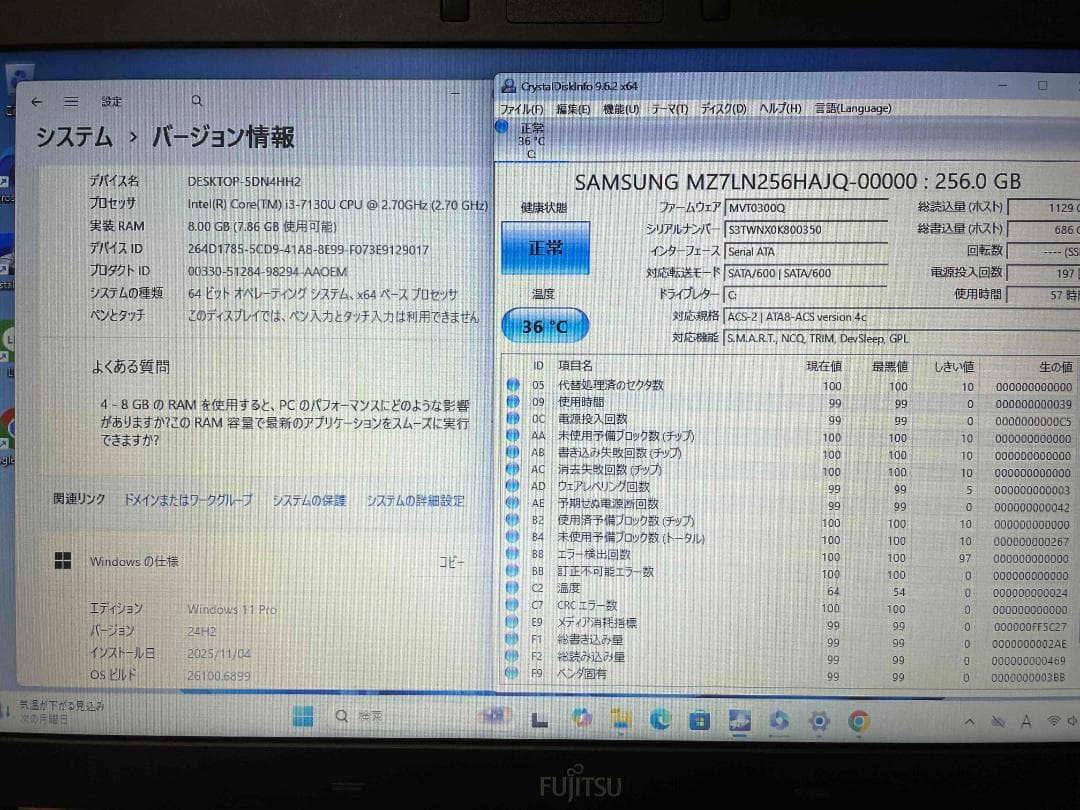The image size is (1080, 810).
Task: Open Wi-Fi network tray icon
Action: [1053, 721]
